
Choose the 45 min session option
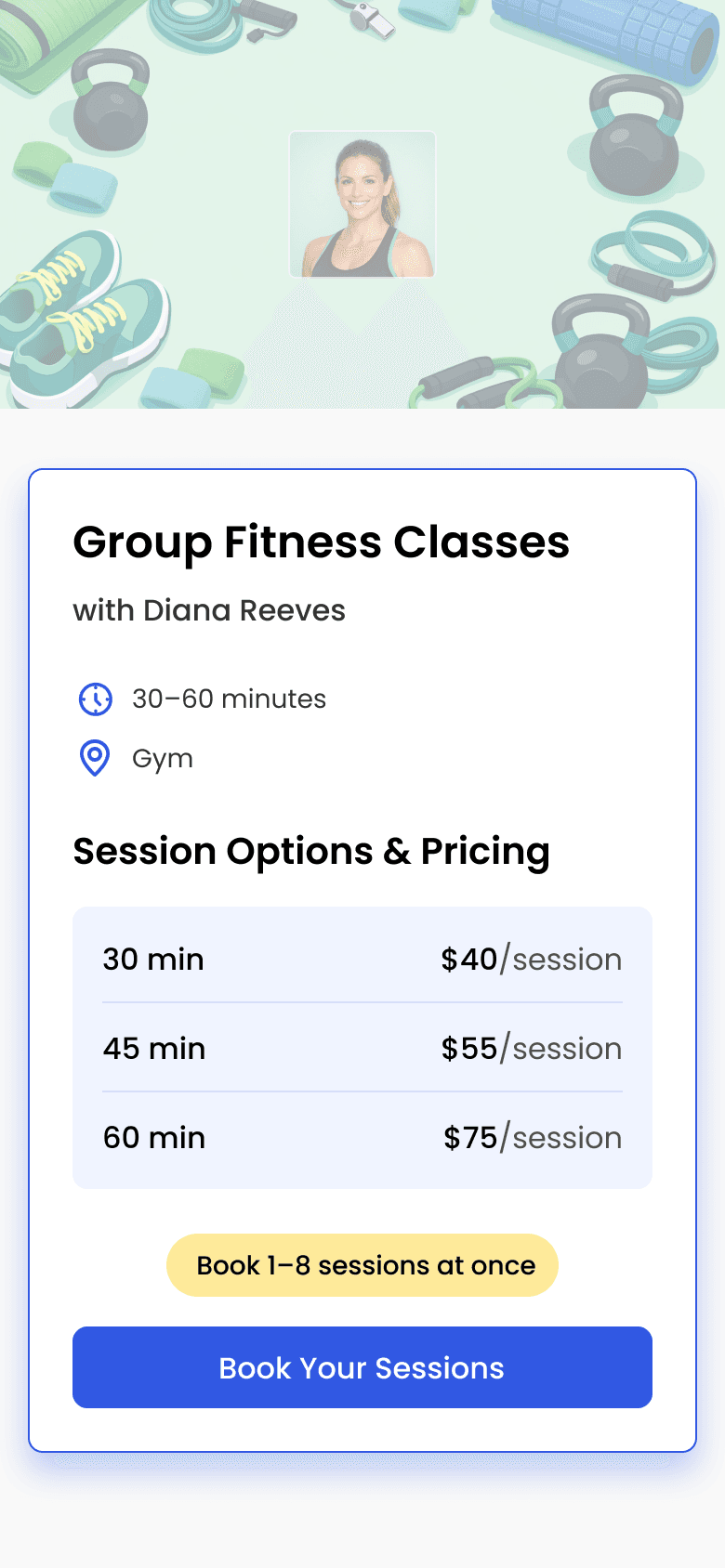(x=154, y=1048)
